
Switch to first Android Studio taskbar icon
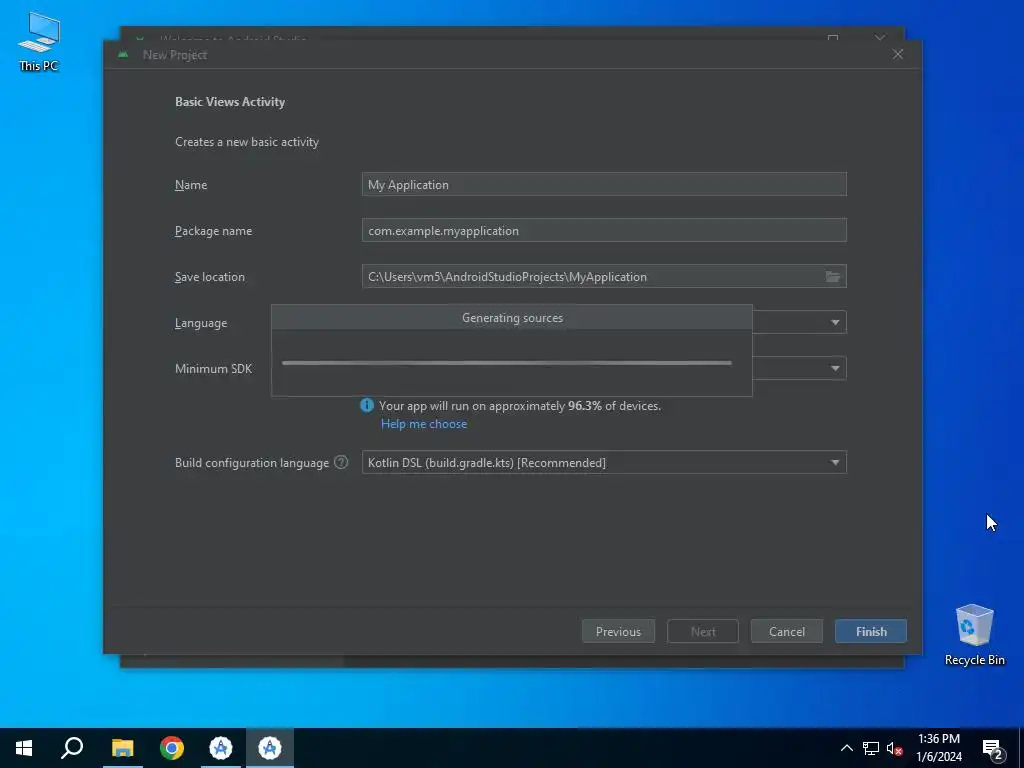tap(221, 748)
